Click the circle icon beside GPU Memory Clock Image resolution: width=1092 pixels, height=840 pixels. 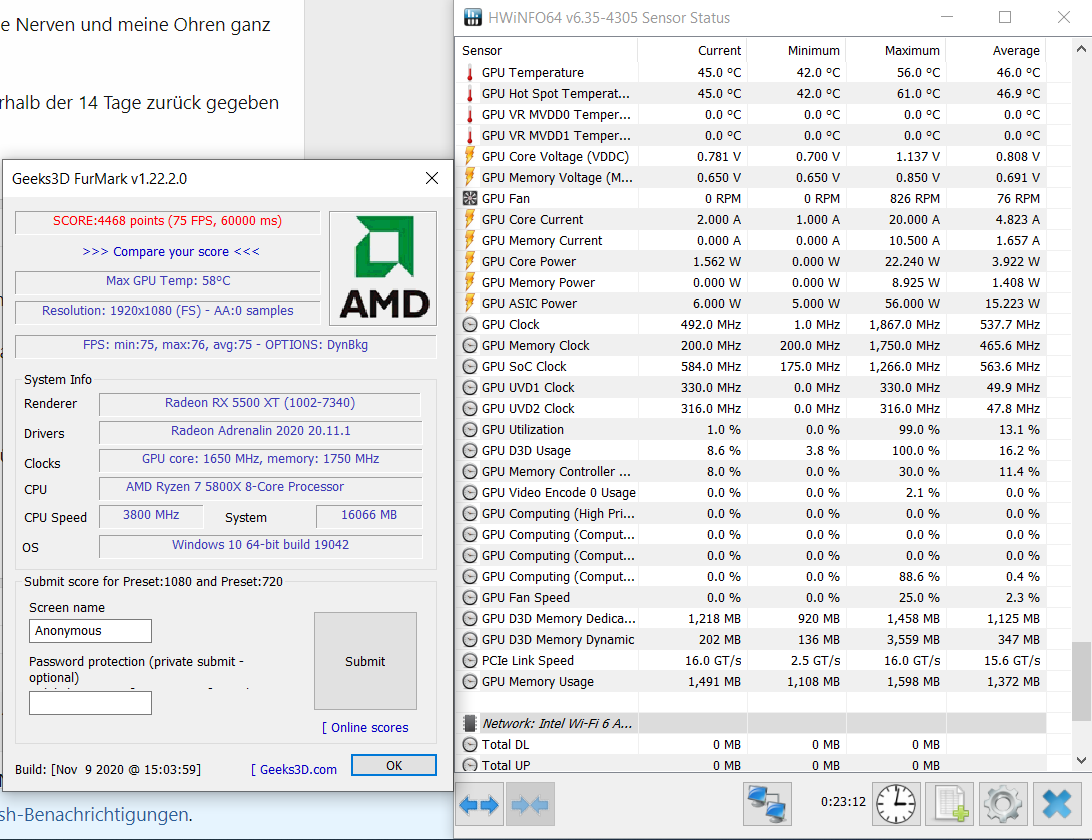pos(470,345)
